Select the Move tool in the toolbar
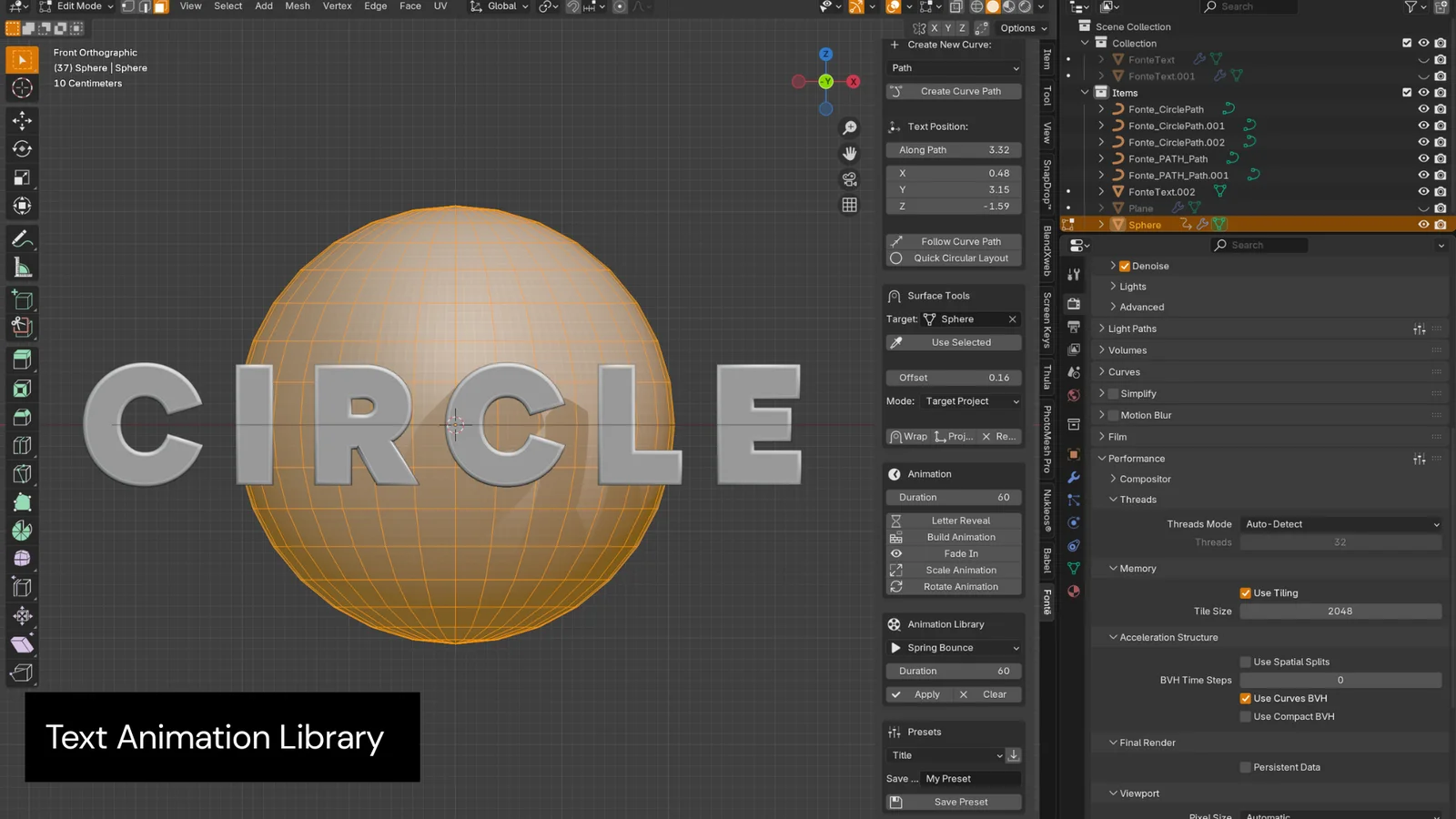The height and width of the screenshot is (819, 1456). click(22, 120)
